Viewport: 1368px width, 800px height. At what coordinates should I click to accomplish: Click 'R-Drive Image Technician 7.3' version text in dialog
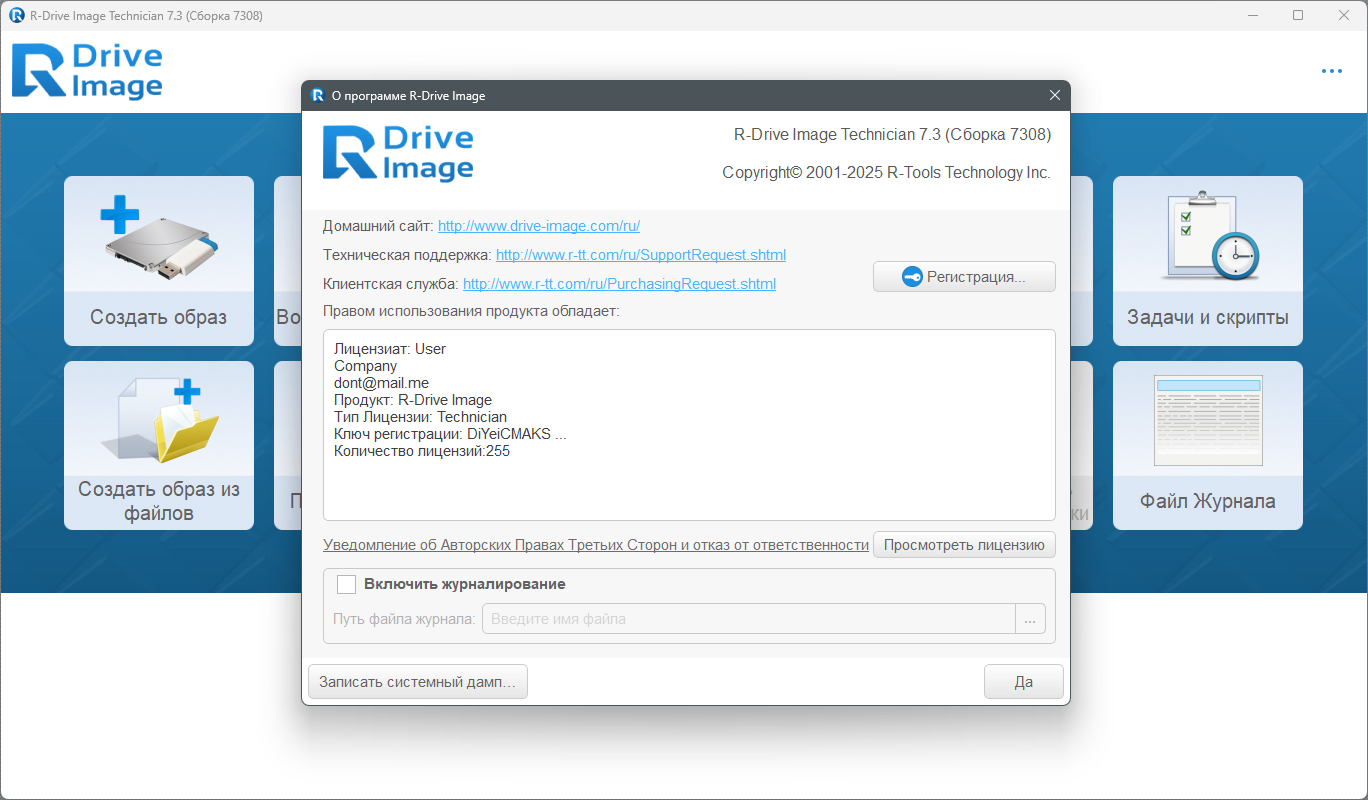tap(892, 134)
